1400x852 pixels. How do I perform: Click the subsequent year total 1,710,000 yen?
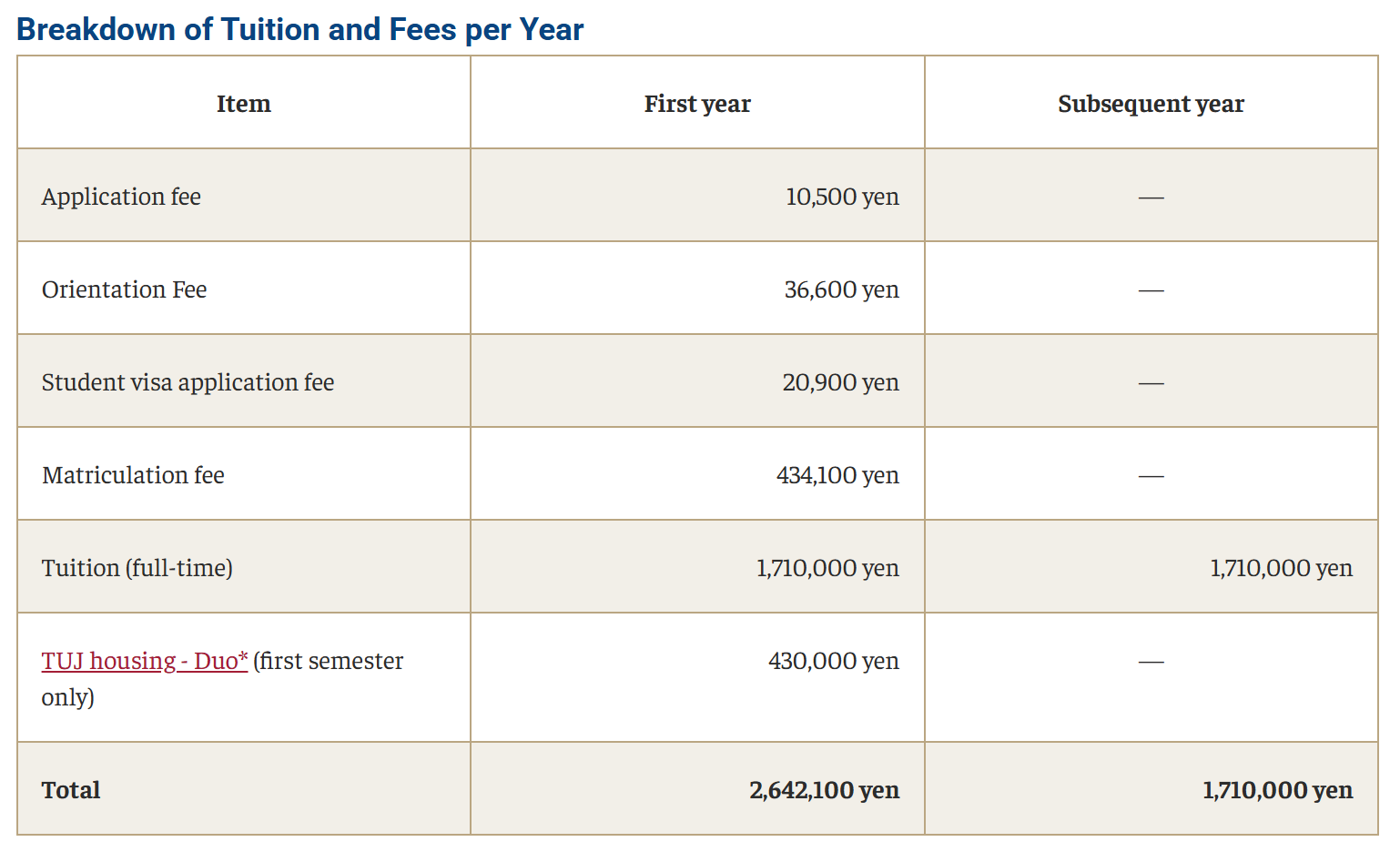1278,790
